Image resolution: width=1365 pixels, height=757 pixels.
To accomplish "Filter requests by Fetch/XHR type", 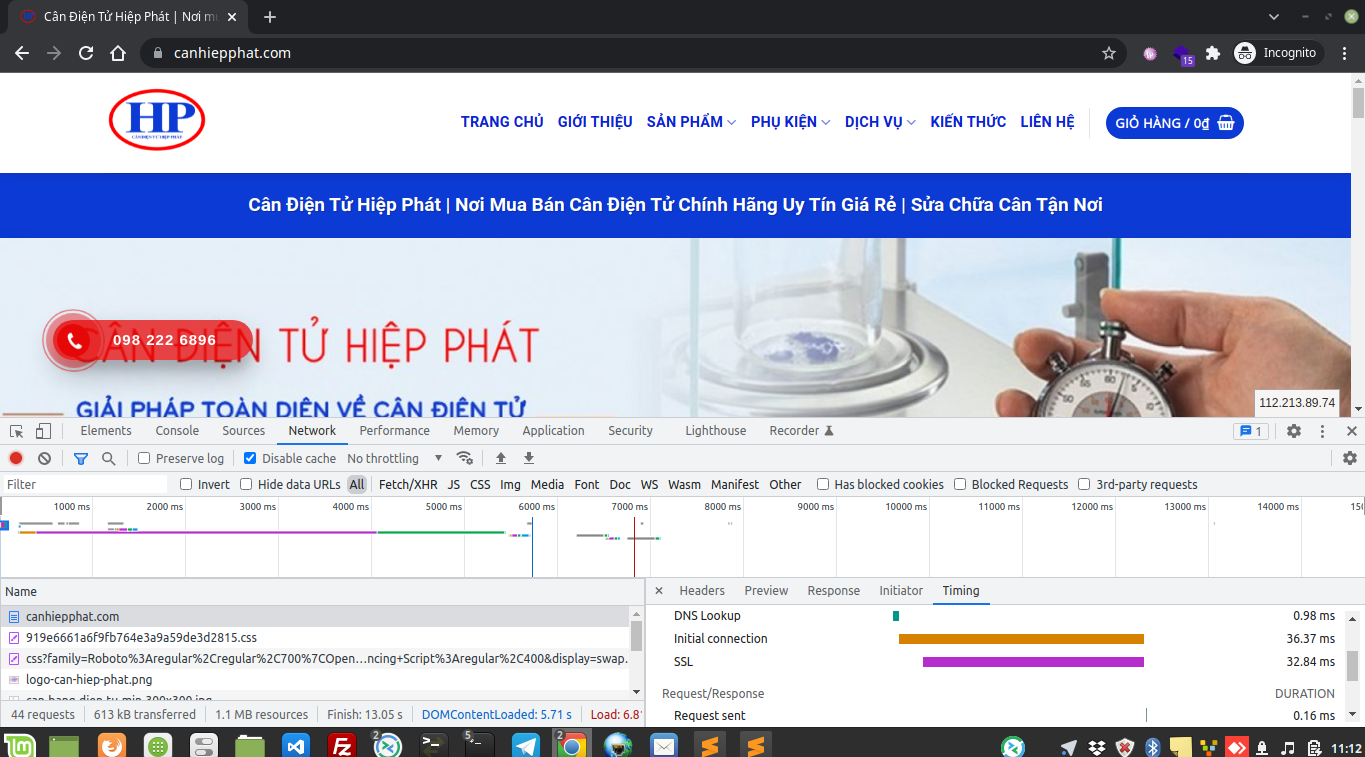I will tap(408, 484).
